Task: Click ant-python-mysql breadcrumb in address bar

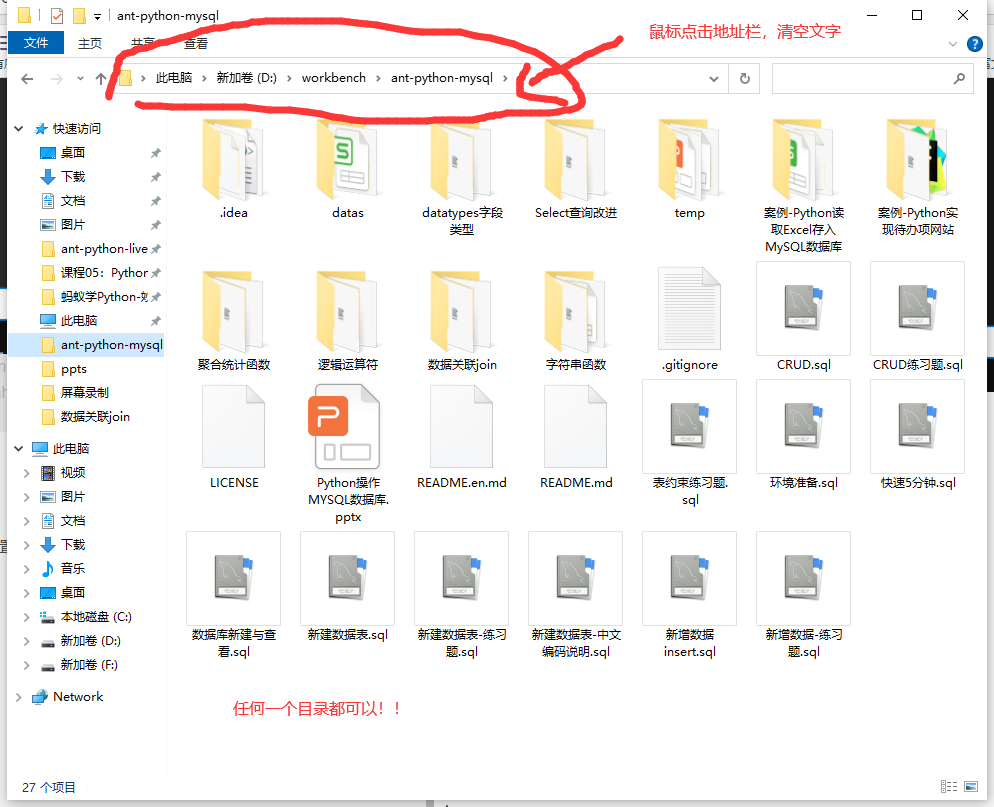Action: (x=442, y=78)
